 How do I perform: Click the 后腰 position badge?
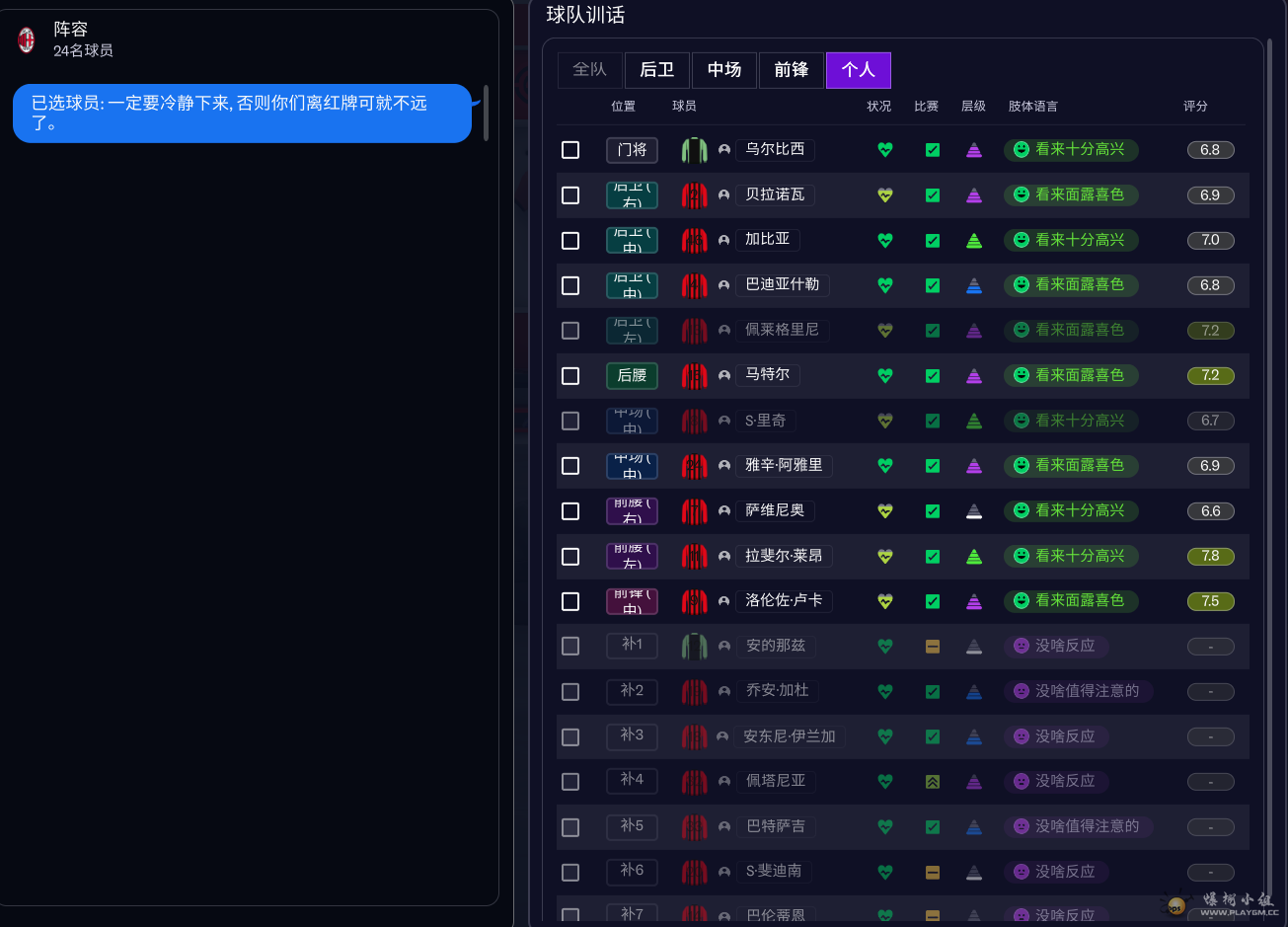coord(632,375)
